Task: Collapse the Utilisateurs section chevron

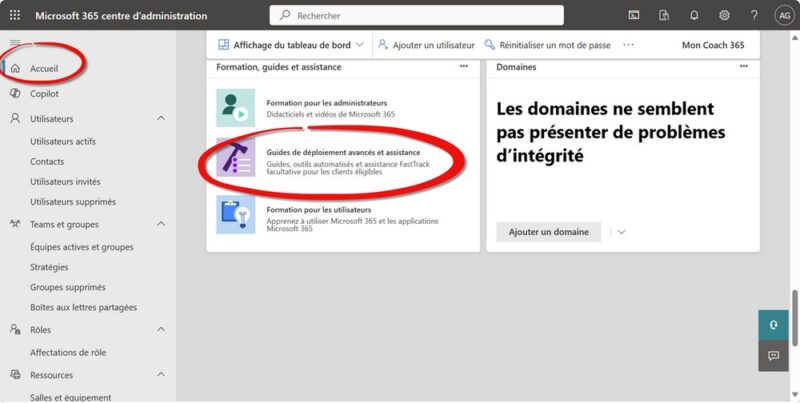Action: pyautogui.click(x=161, y=118)
